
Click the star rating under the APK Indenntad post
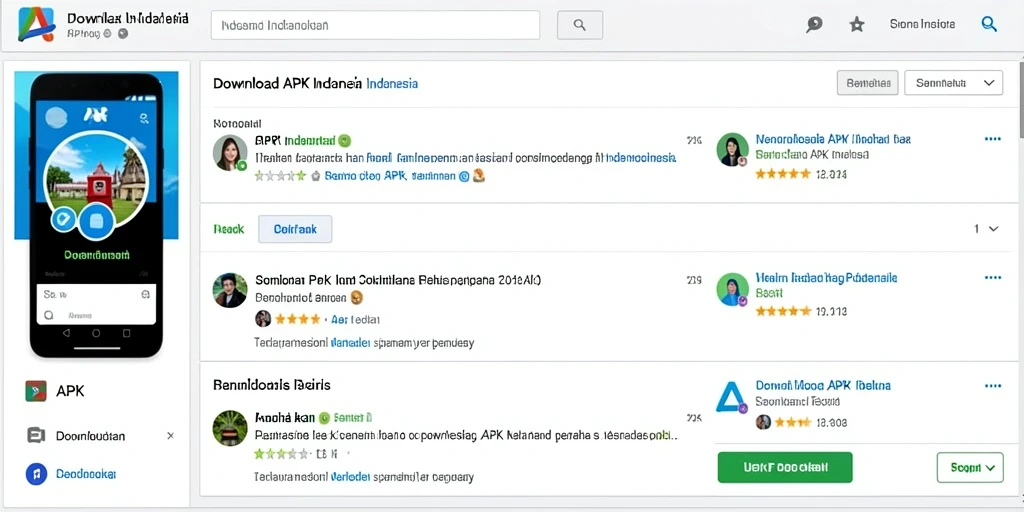point(280,176)
